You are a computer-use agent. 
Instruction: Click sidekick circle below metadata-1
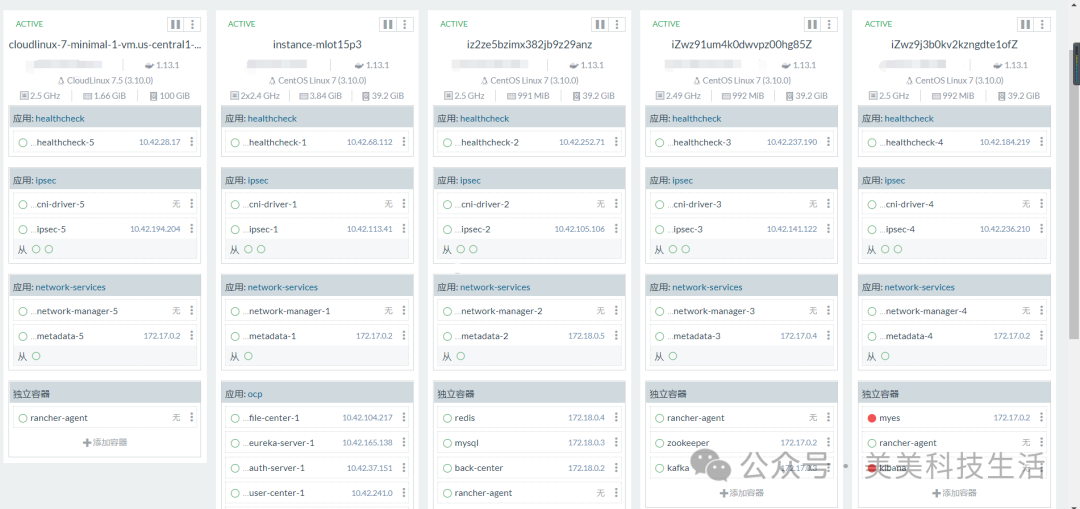(248, 356)
